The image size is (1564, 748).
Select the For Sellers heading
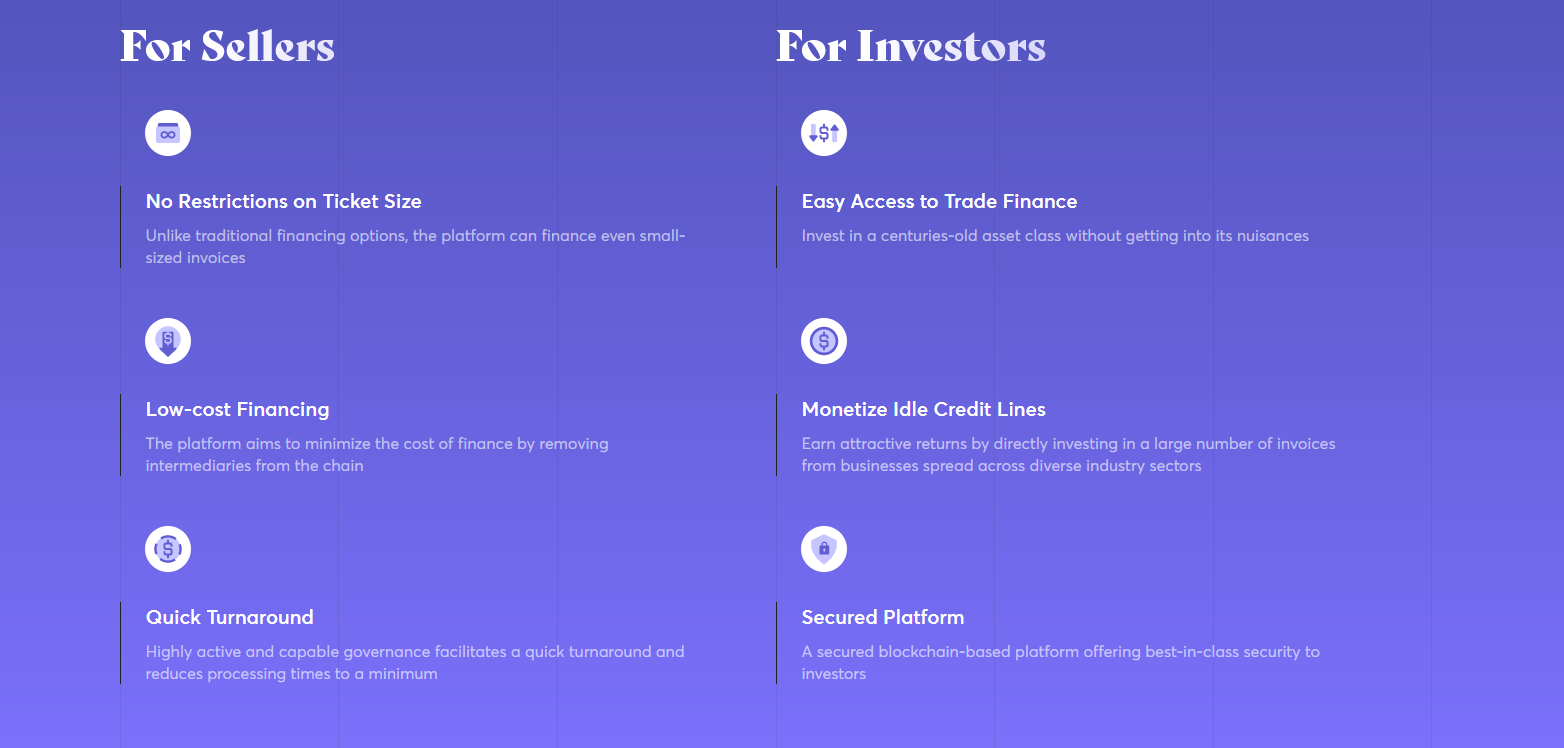coord(227,46)
